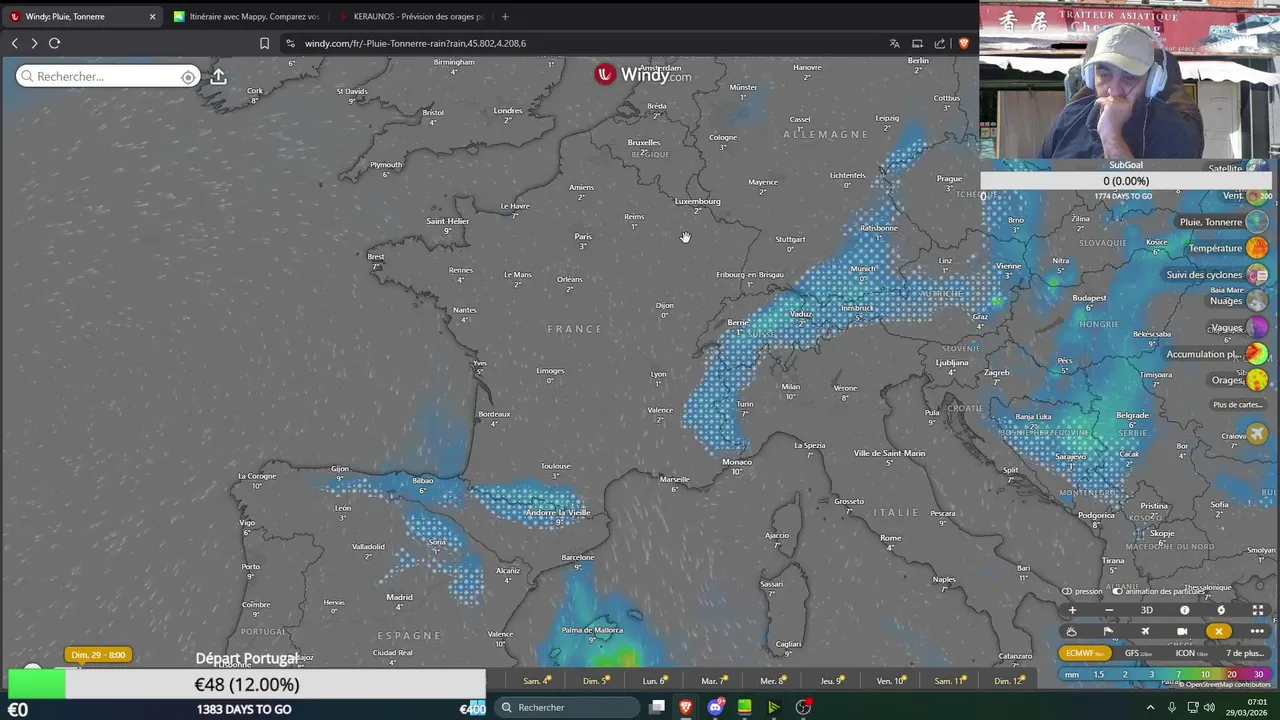Select the Nuages clouds layer icon
Viewport: 1280px width, 720px height.
coord(1257,301)
